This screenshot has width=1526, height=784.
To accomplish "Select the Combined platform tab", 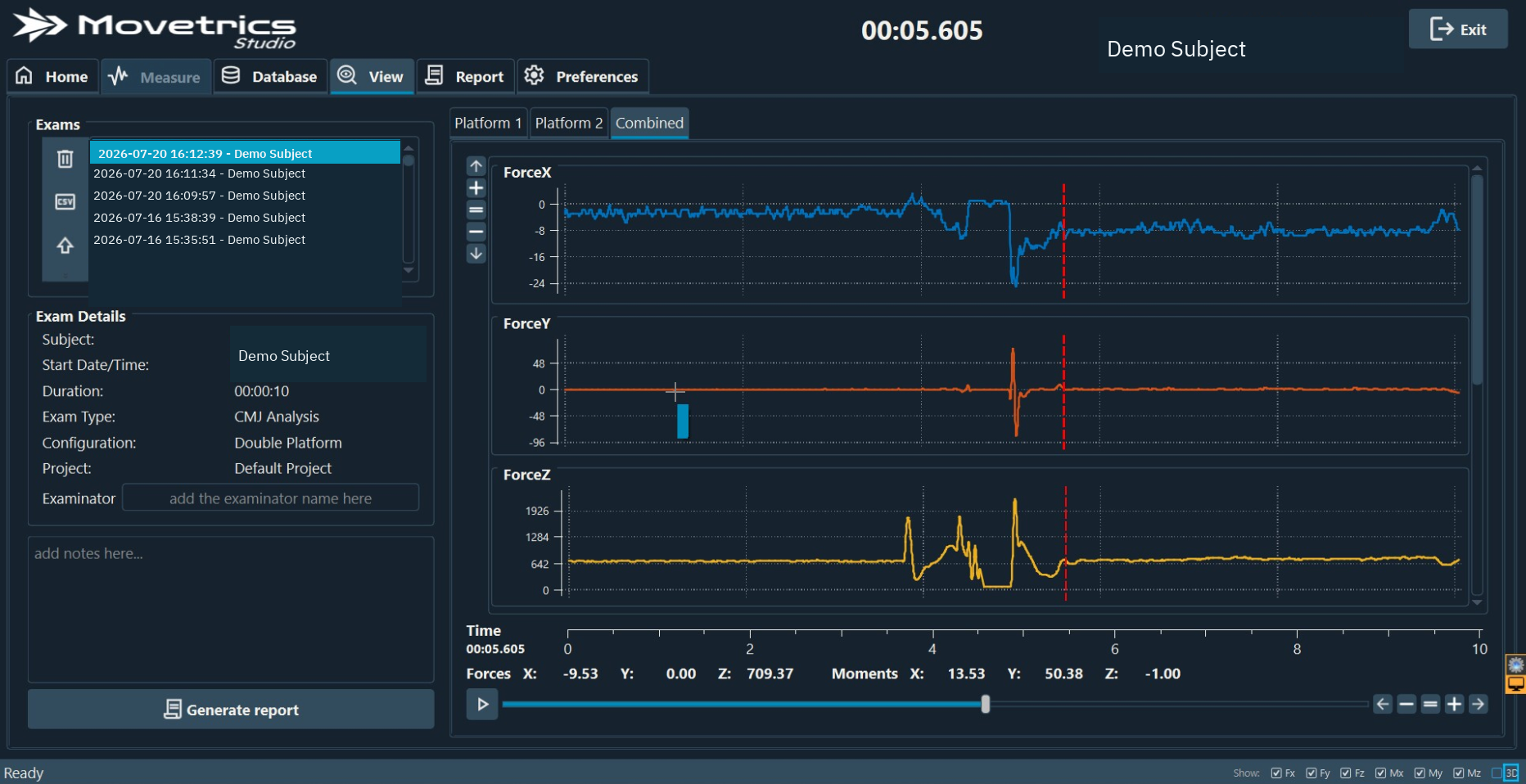I will click(649, 123).
